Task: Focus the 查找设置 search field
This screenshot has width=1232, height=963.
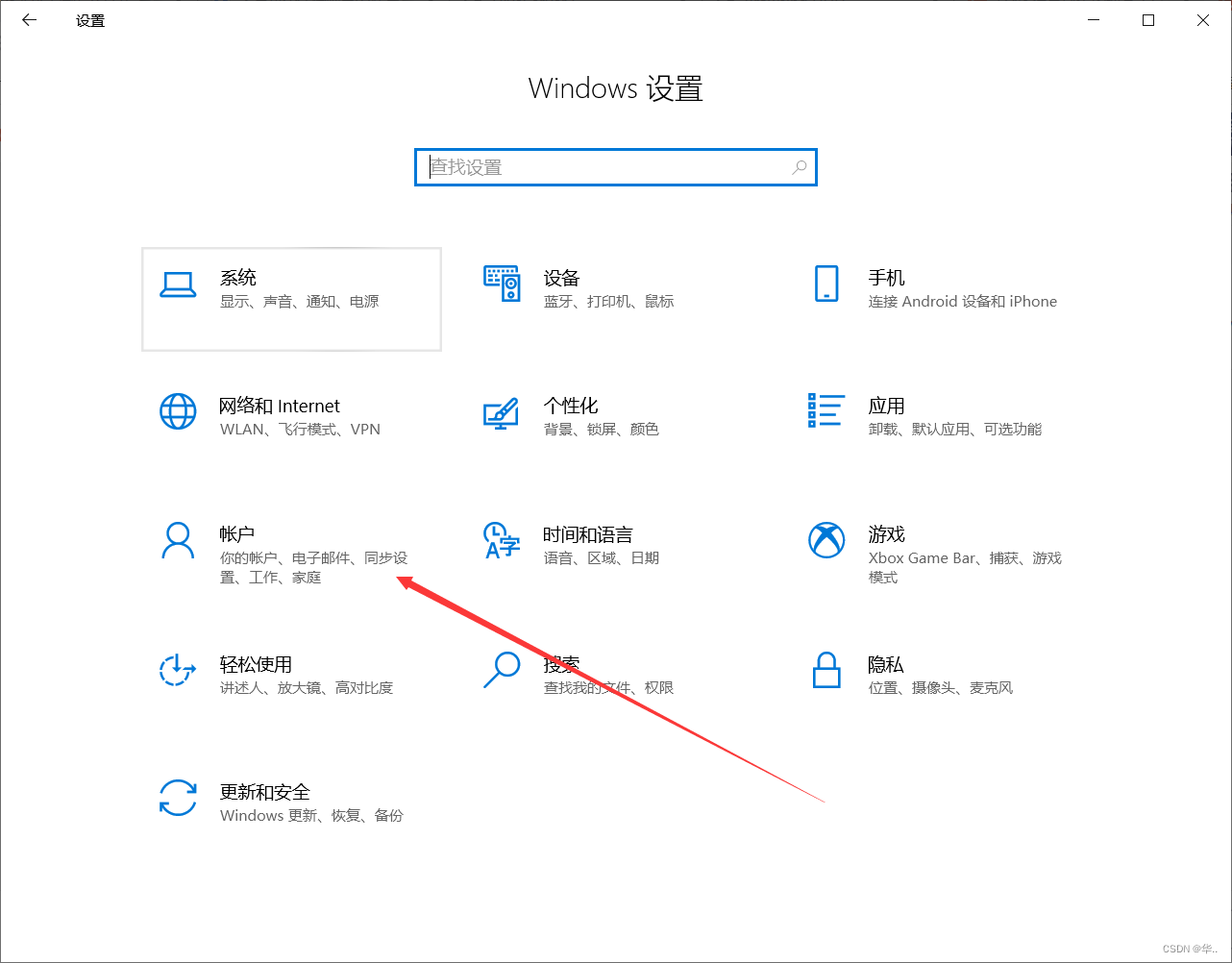Action: [x=616, y=167]
